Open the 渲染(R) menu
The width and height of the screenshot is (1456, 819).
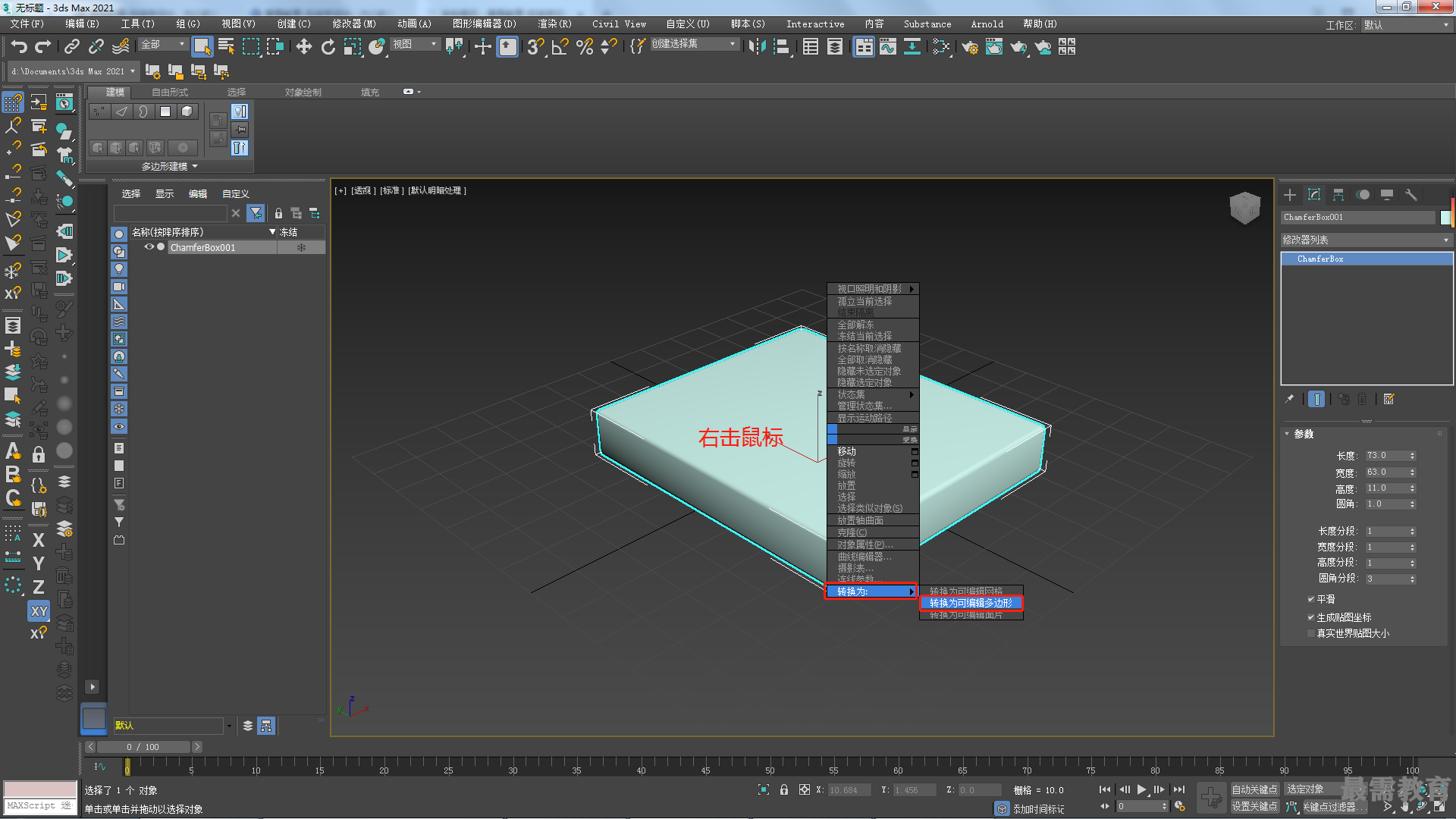point(554,24)
